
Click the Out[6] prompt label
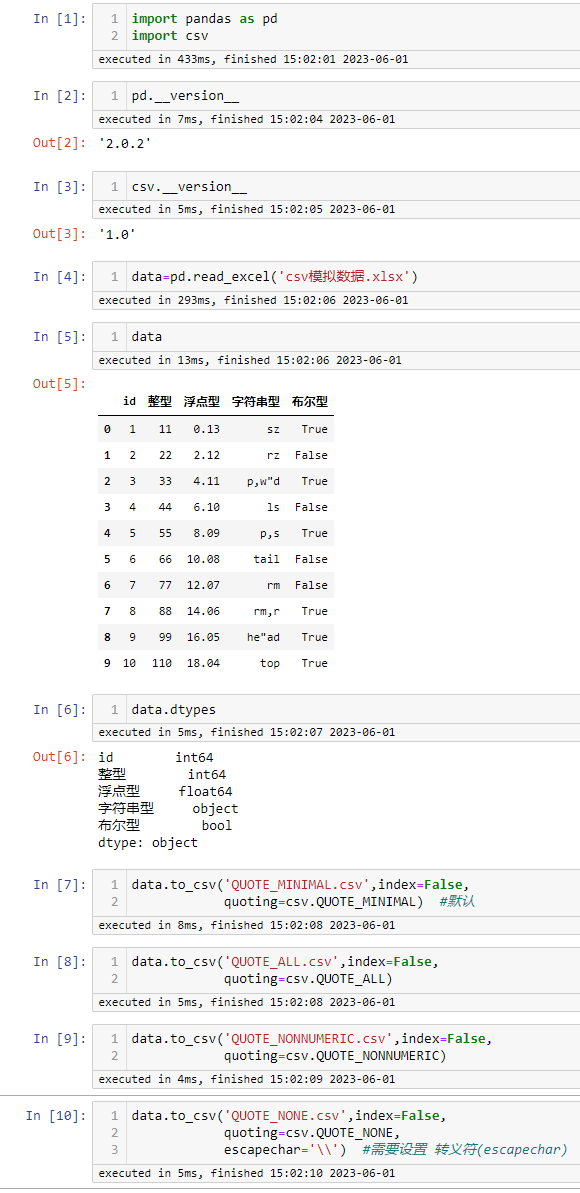[59, 756]
